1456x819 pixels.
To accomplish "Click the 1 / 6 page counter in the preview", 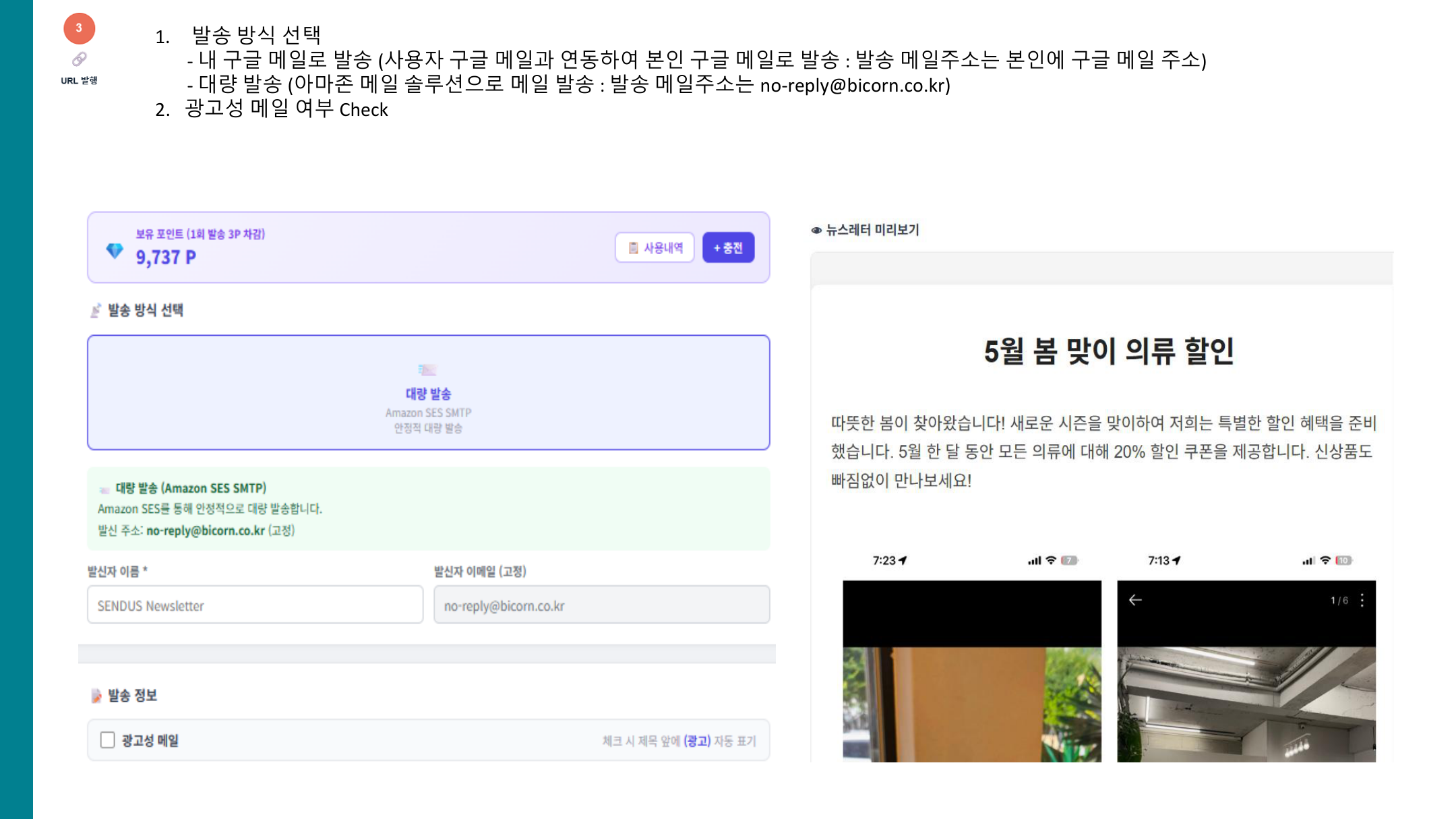I will click(1339, 600).
